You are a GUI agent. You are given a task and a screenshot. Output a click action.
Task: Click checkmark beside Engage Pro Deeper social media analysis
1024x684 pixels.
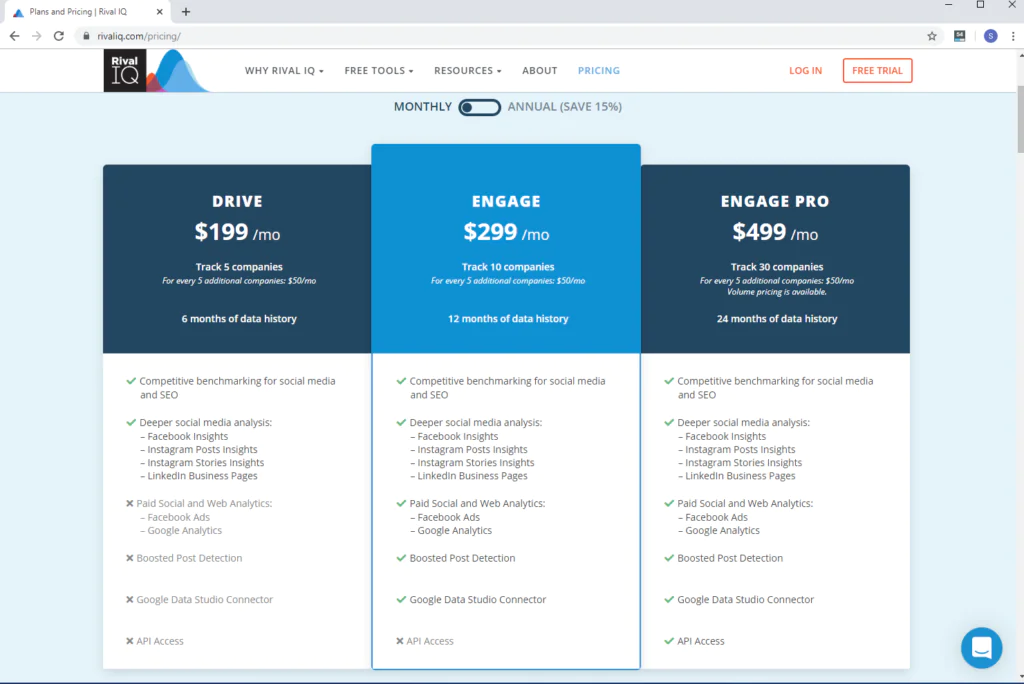669,422
